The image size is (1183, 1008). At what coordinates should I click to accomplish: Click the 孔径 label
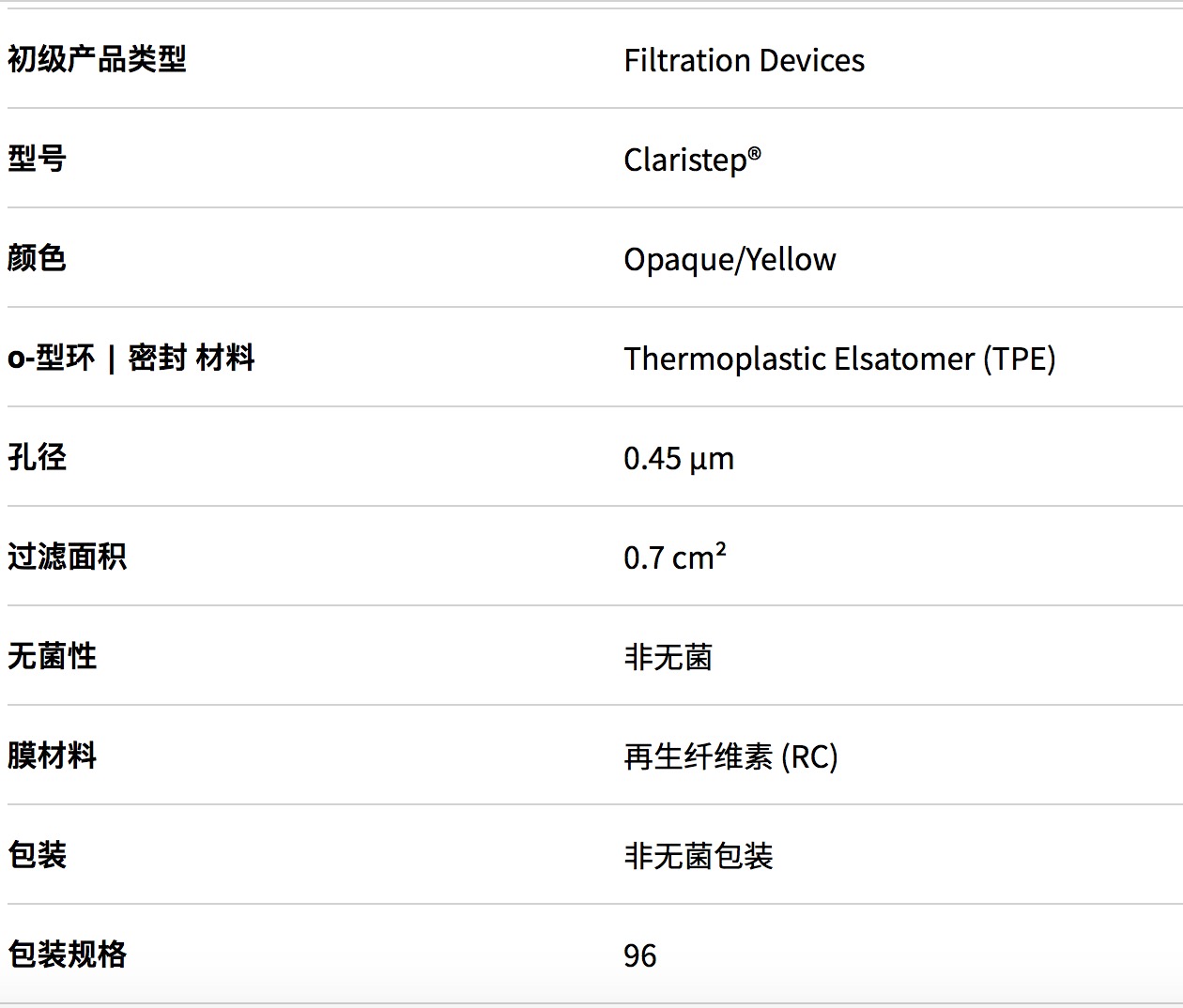(x=37, y=457)
